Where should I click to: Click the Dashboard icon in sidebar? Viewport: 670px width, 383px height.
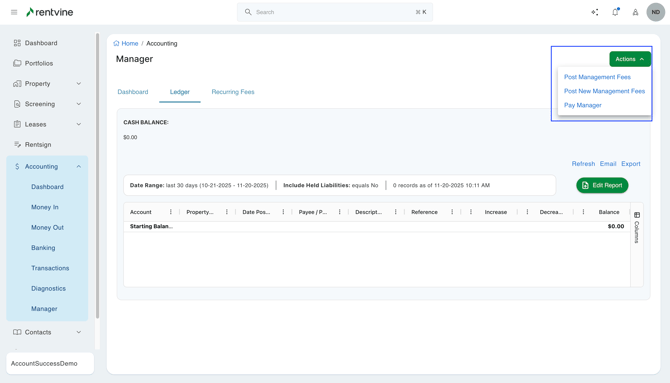(x=17, y=43)
